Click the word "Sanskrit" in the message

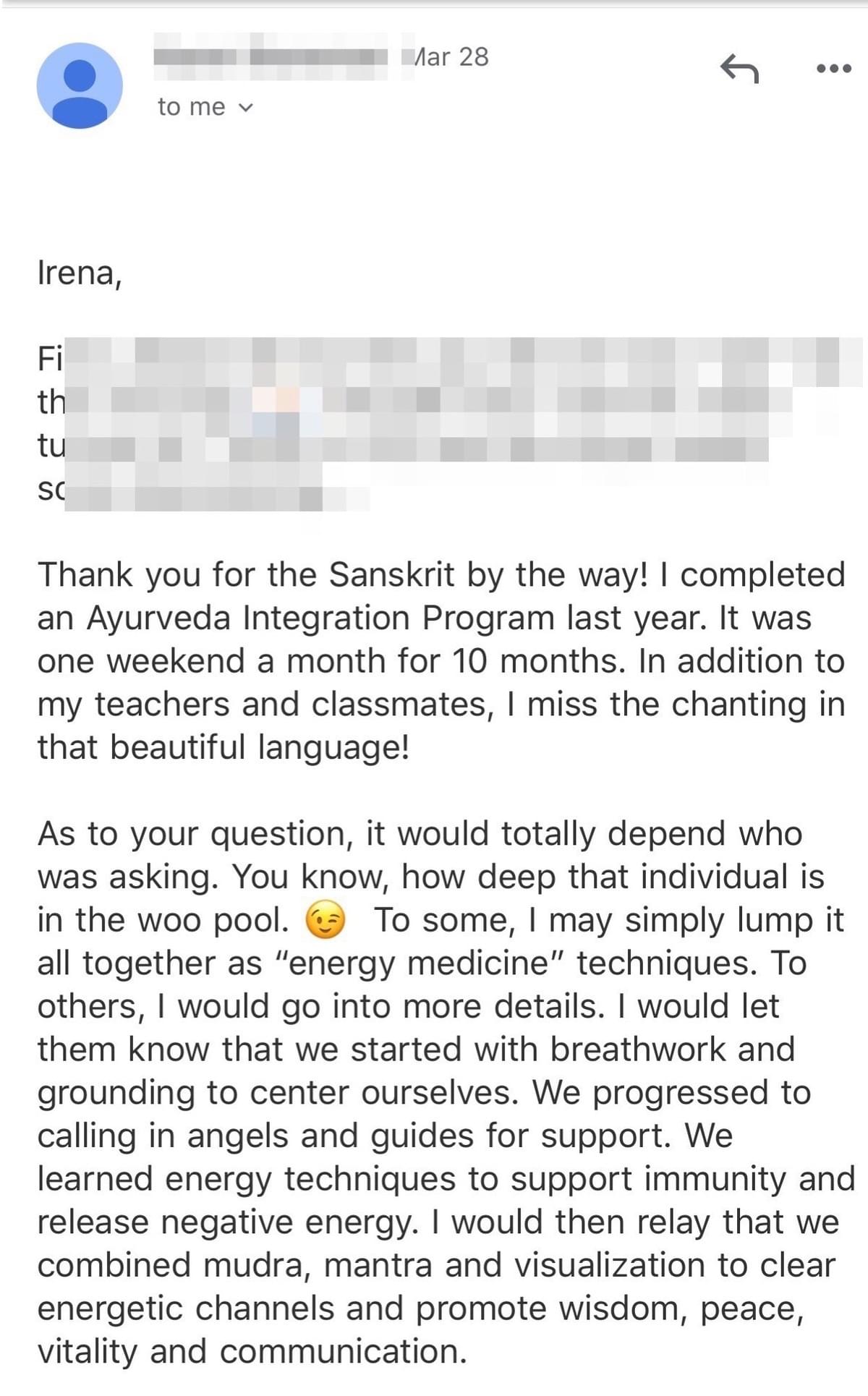(392, 574)
